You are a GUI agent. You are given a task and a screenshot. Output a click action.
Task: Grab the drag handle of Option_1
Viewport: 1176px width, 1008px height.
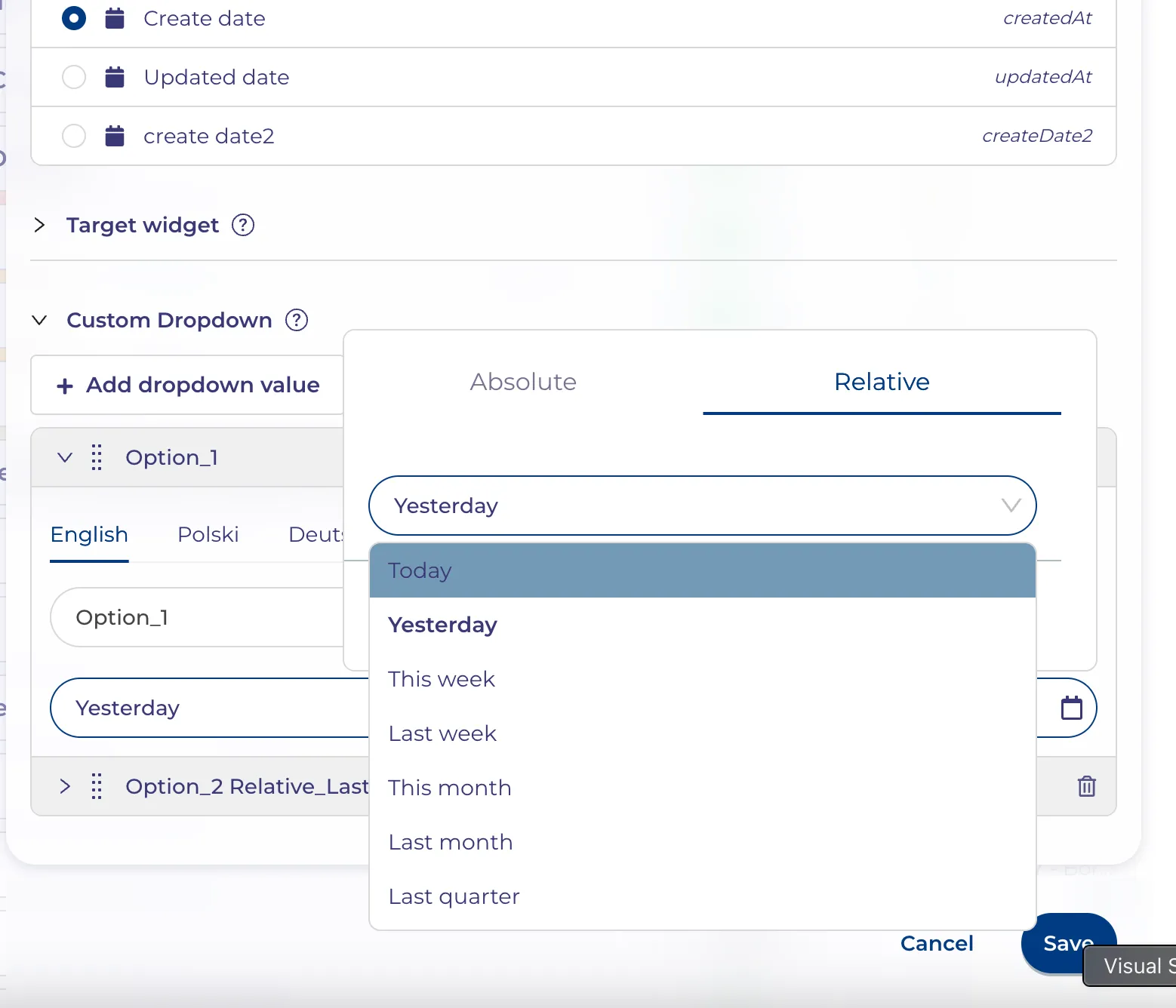97,457
